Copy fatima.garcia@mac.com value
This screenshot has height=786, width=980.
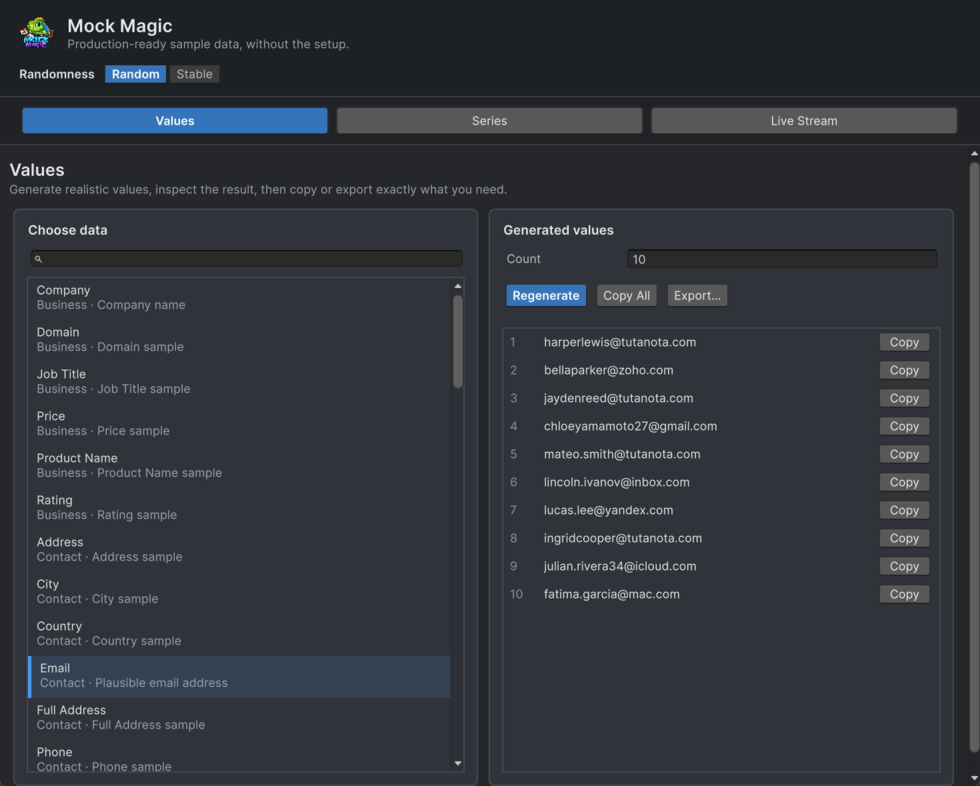click(904, 594)
